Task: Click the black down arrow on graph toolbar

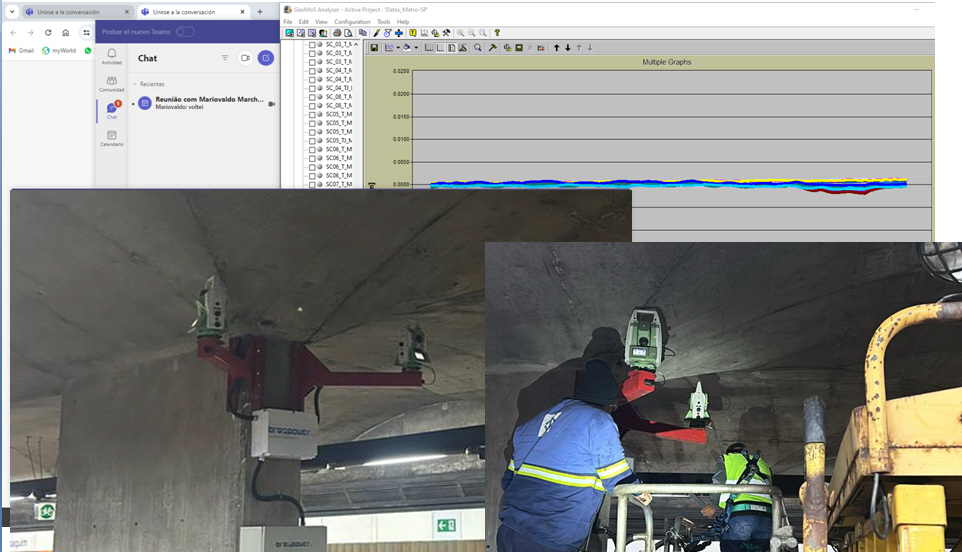Action: pyautogui.click(x=568, y=47)
